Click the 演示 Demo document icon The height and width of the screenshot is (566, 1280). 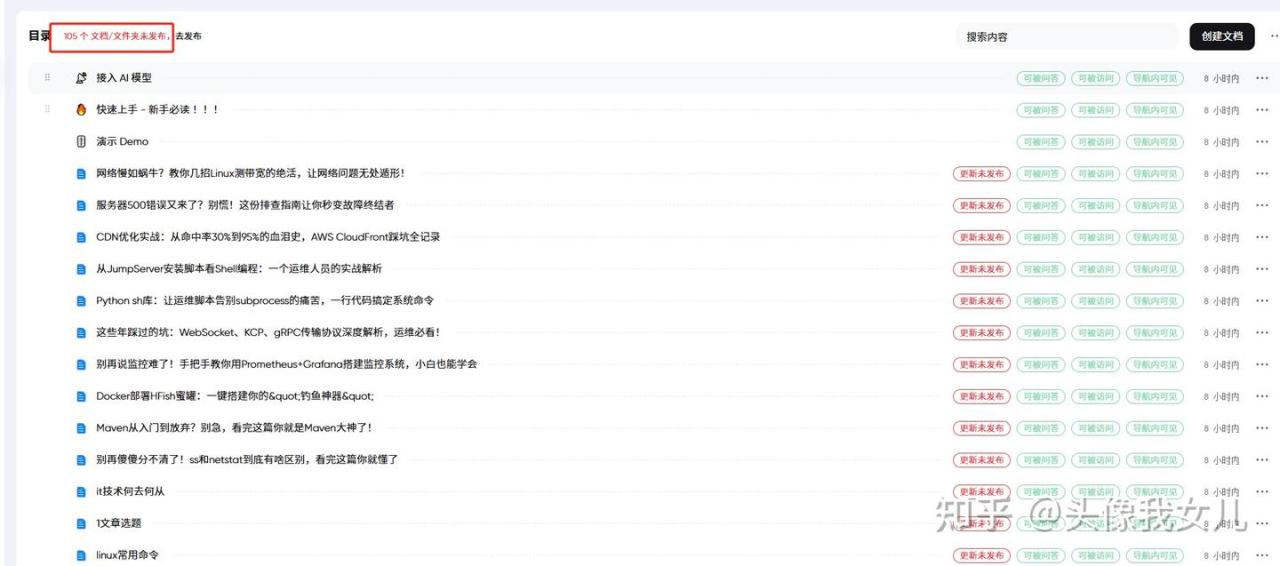pos(82,142)
